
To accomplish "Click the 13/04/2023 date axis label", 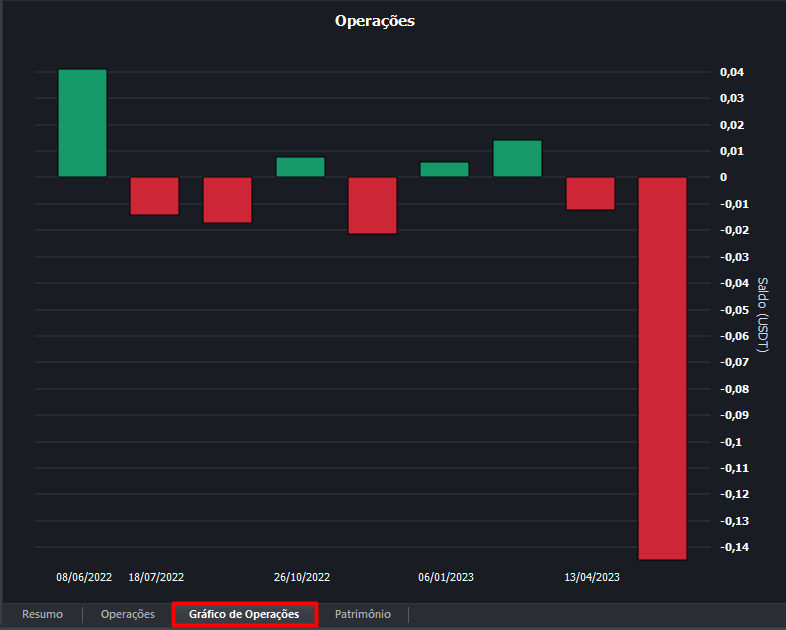I will [x=592, y=577].
